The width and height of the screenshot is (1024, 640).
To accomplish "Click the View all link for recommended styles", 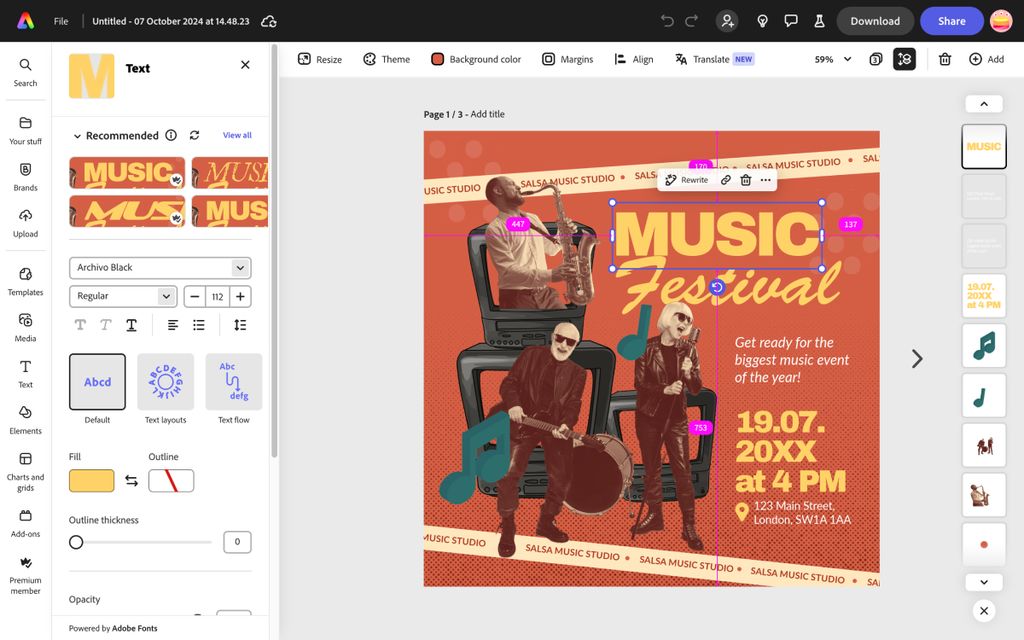I will [237, 135].
